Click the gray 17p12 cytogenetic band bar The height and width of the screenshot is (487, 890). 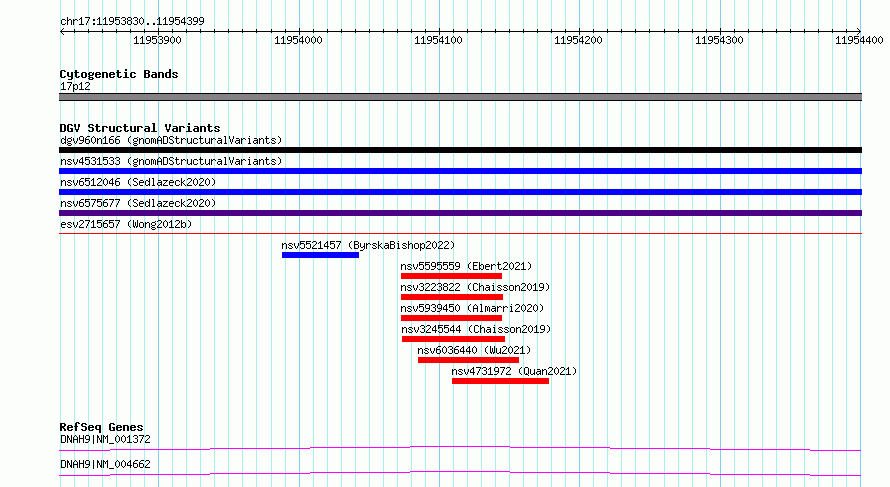pyautogui.click(x=460, y=97)
